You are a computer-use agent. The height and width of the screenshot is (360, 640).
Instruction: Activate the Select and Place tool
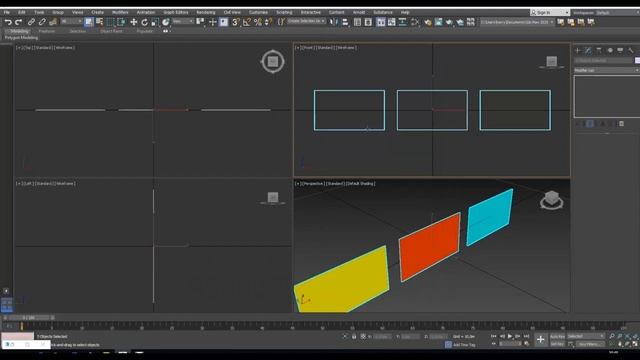pyautogui.click(x=165, y=22)
